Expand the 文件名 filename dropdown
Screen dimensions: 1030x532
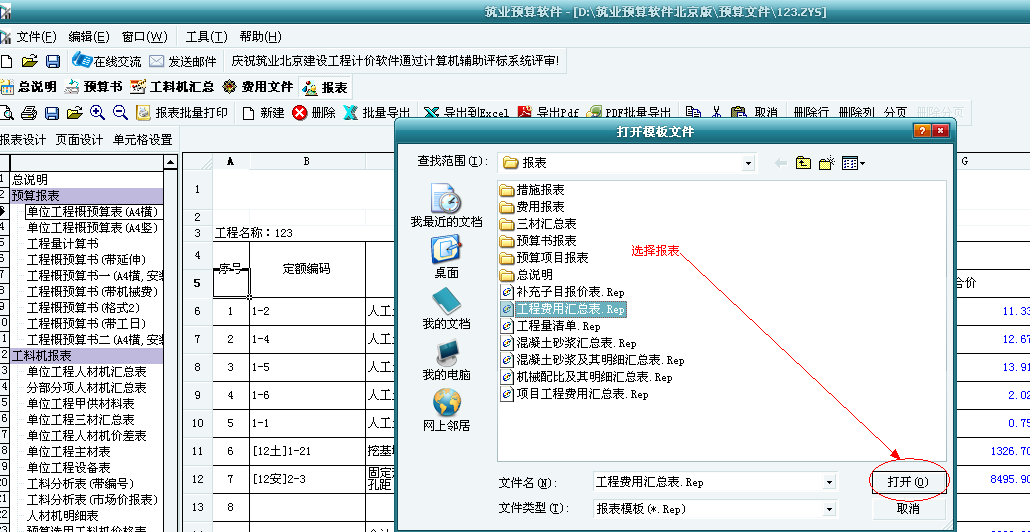(x=829, y=482)
